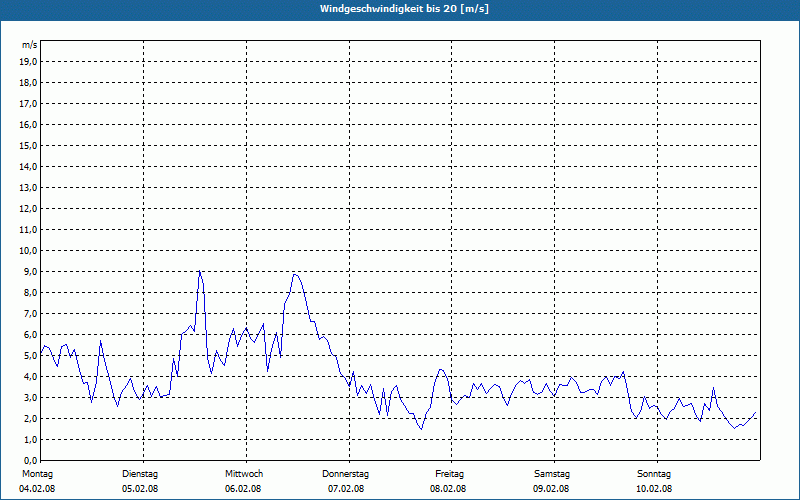The image size is (800, 500).
Task: Select the Mittwoch 06.02.08 axis label
Action: [x=243, y=481]
